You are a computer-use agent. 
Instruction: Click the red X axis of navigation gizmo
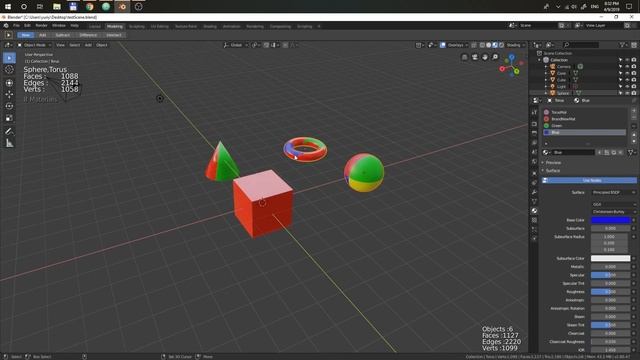click(x=502, y=69)
